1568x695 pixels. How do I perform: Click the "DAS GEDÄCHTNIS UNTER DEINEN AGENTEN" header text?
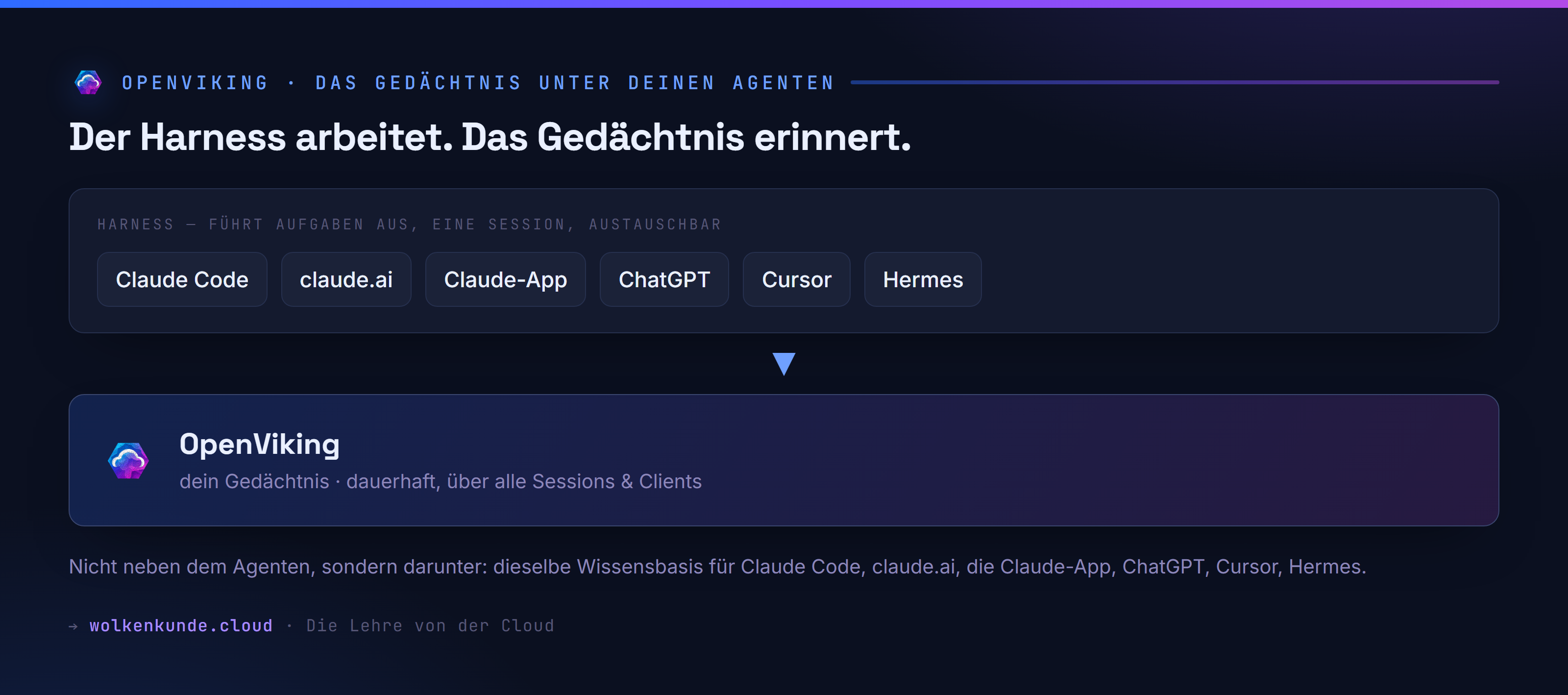[x=575, y=83]
